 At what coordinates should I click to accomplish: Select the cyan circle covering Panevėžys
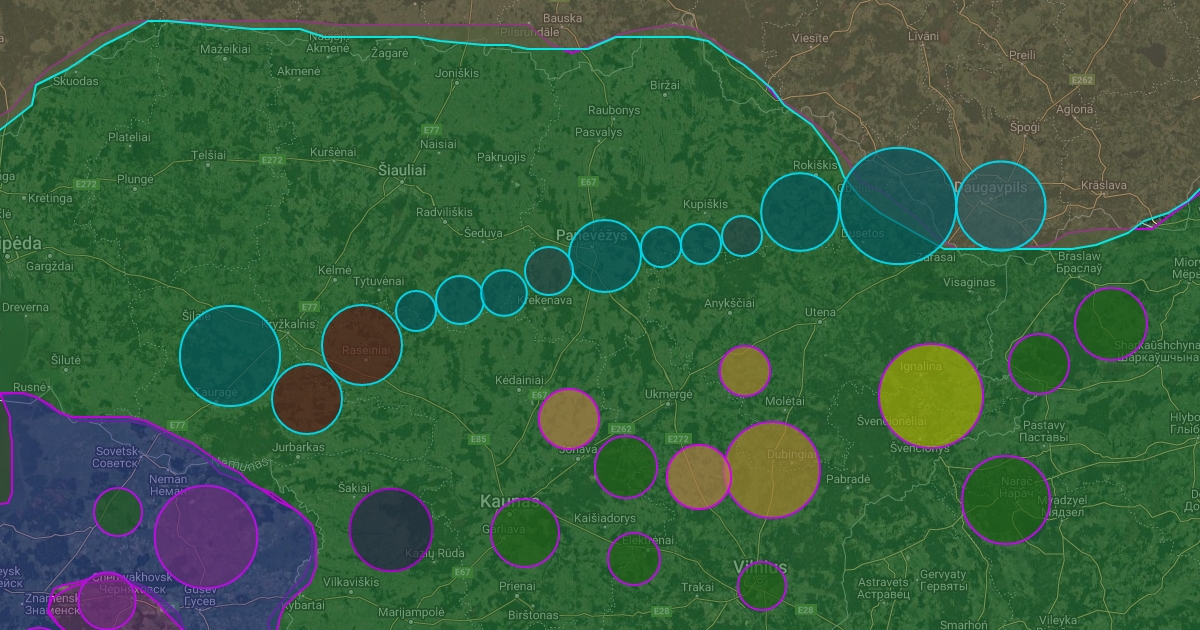(605, 256)
